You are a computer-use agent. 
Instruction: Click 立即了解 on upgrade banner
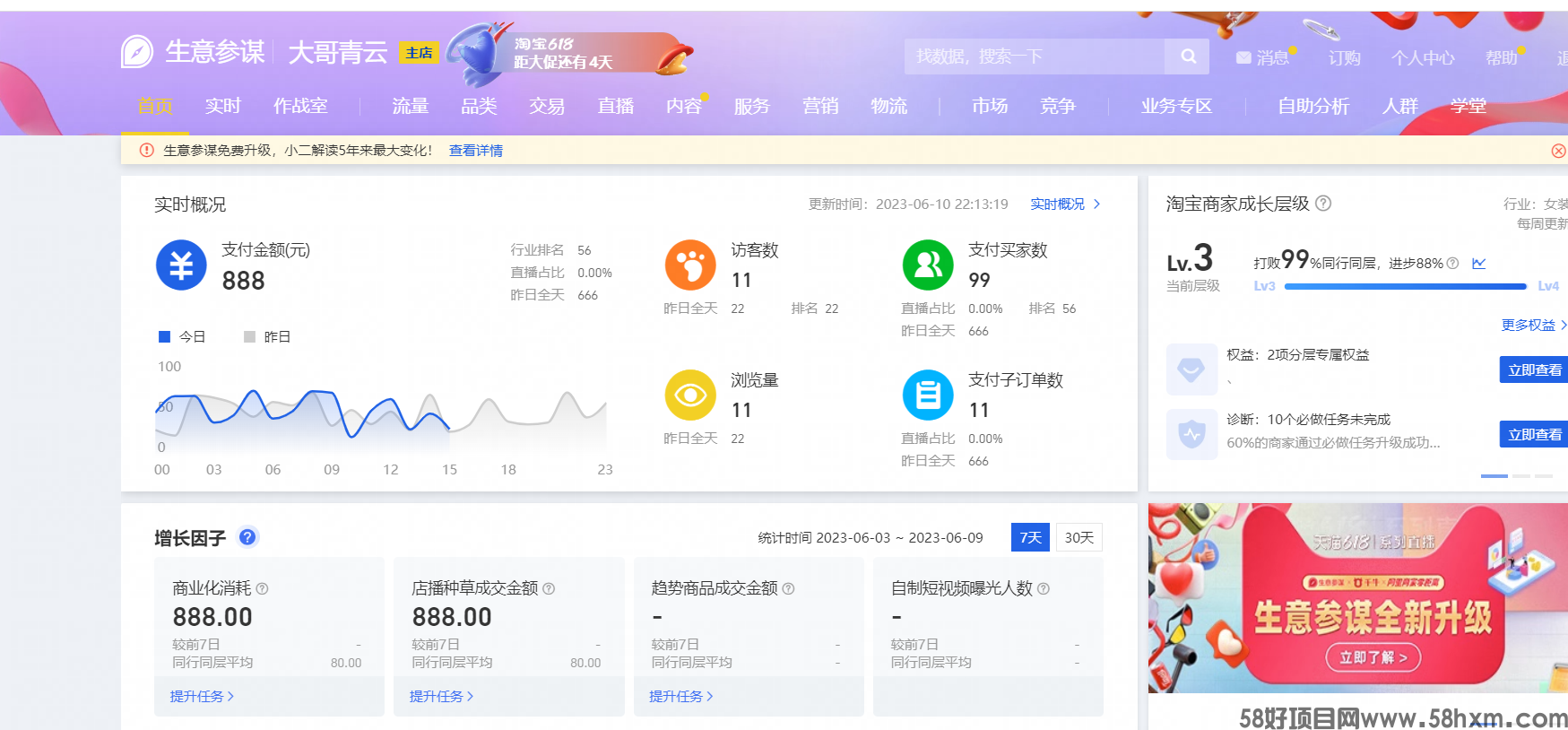1373,657
